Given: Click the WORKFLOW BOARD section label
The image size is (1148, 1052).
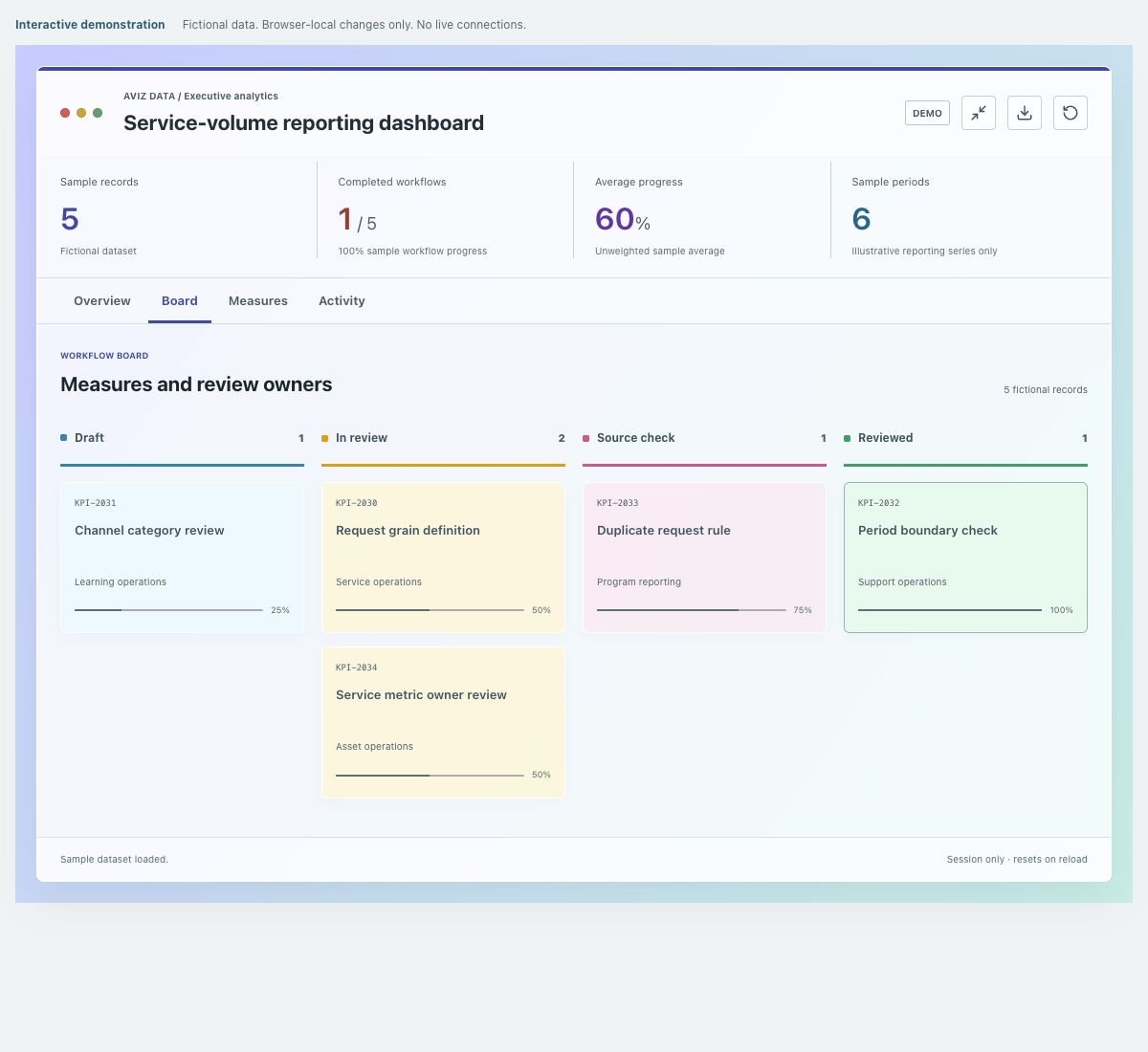Looking at the screenshot, I should coord(104,356).
